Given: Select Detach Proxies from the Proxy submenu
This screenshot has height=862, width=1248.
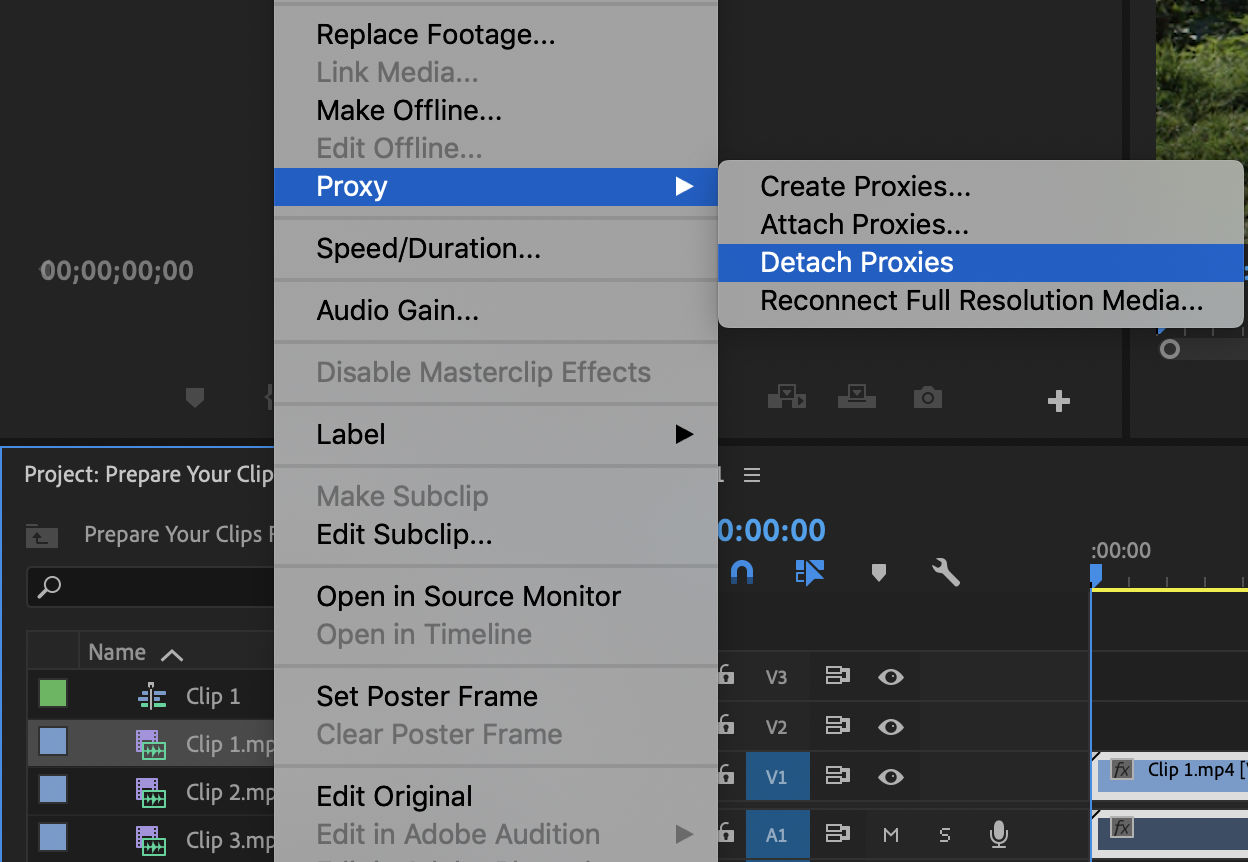Looking at the screenshot, I should [856, 262].
